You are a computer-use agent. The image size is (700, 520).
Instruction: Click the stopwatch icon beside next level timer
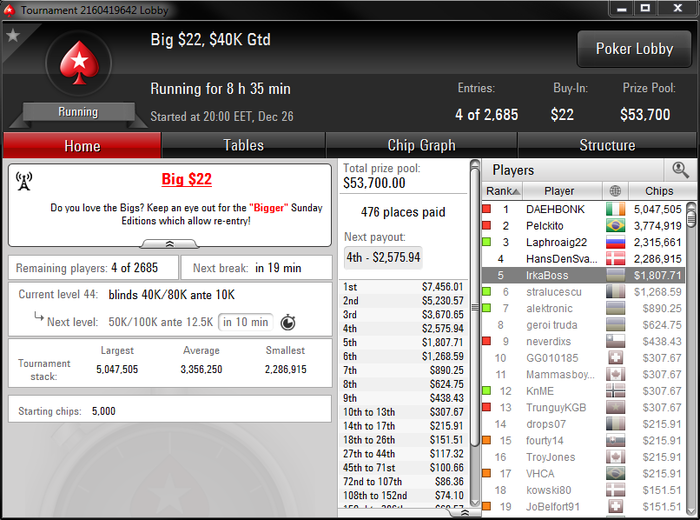click(288, 322)
